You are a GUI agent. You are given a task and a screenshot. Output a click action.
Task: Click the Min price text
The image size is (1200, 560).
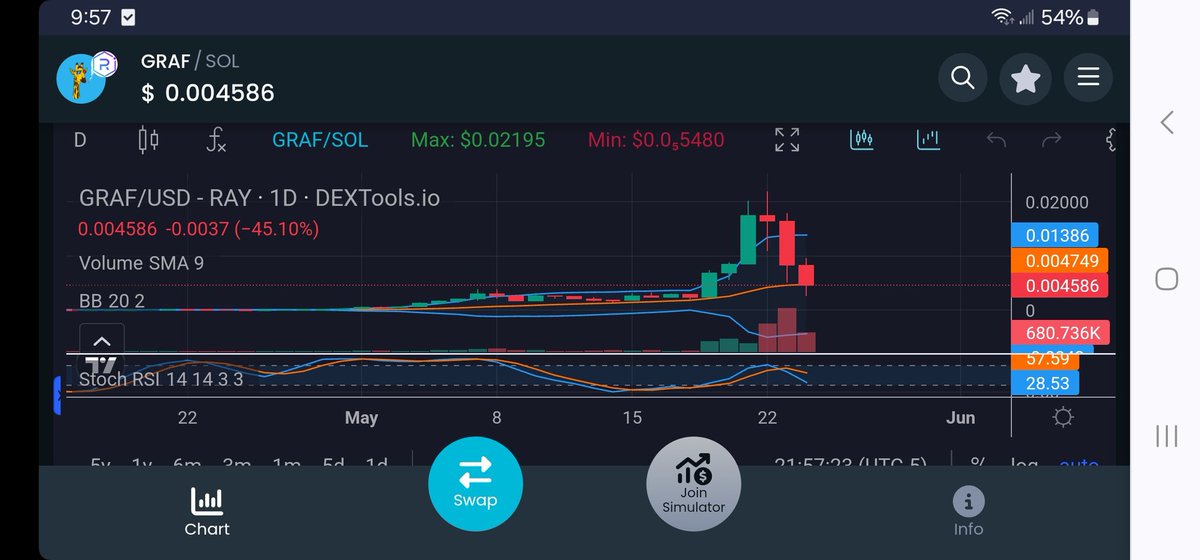[656, 140]
